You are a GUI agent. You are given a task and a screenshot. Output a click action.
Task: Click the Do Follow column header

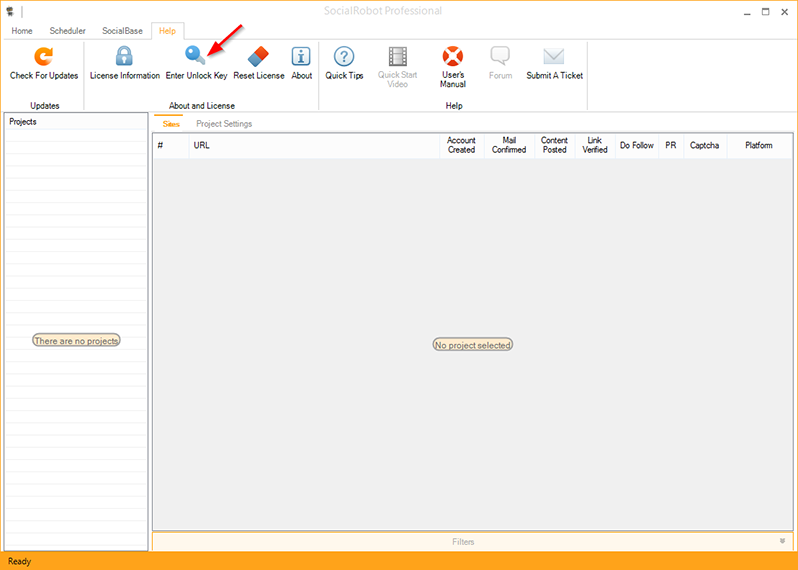(637, 146)
